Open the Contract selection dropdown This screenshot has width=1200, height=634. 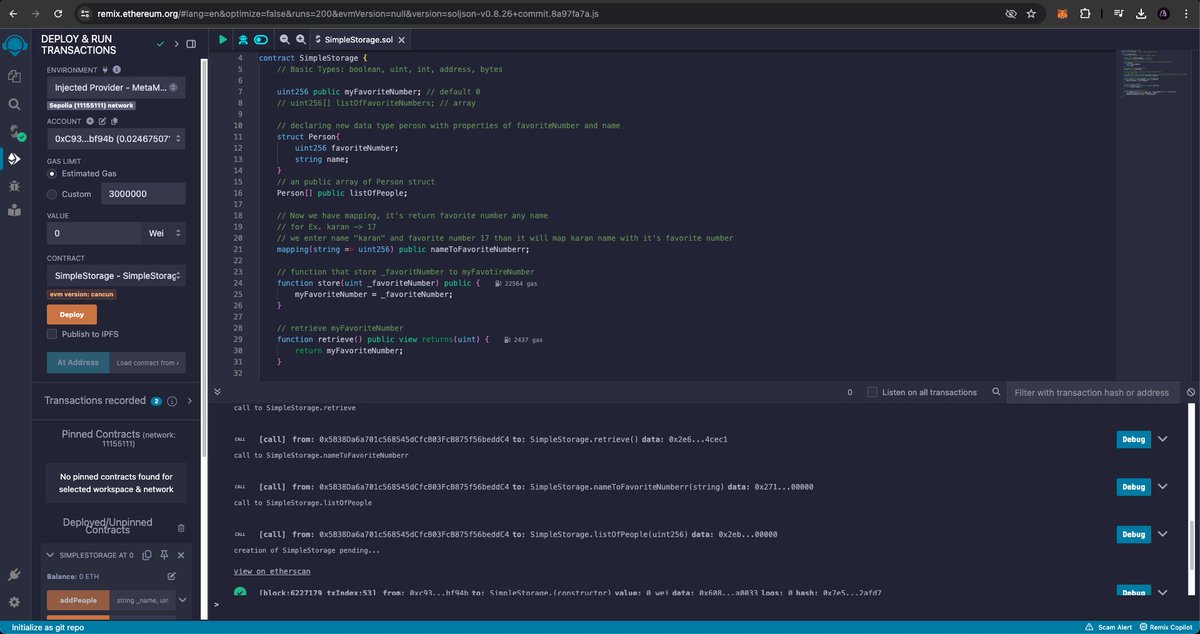pos(116,275)
